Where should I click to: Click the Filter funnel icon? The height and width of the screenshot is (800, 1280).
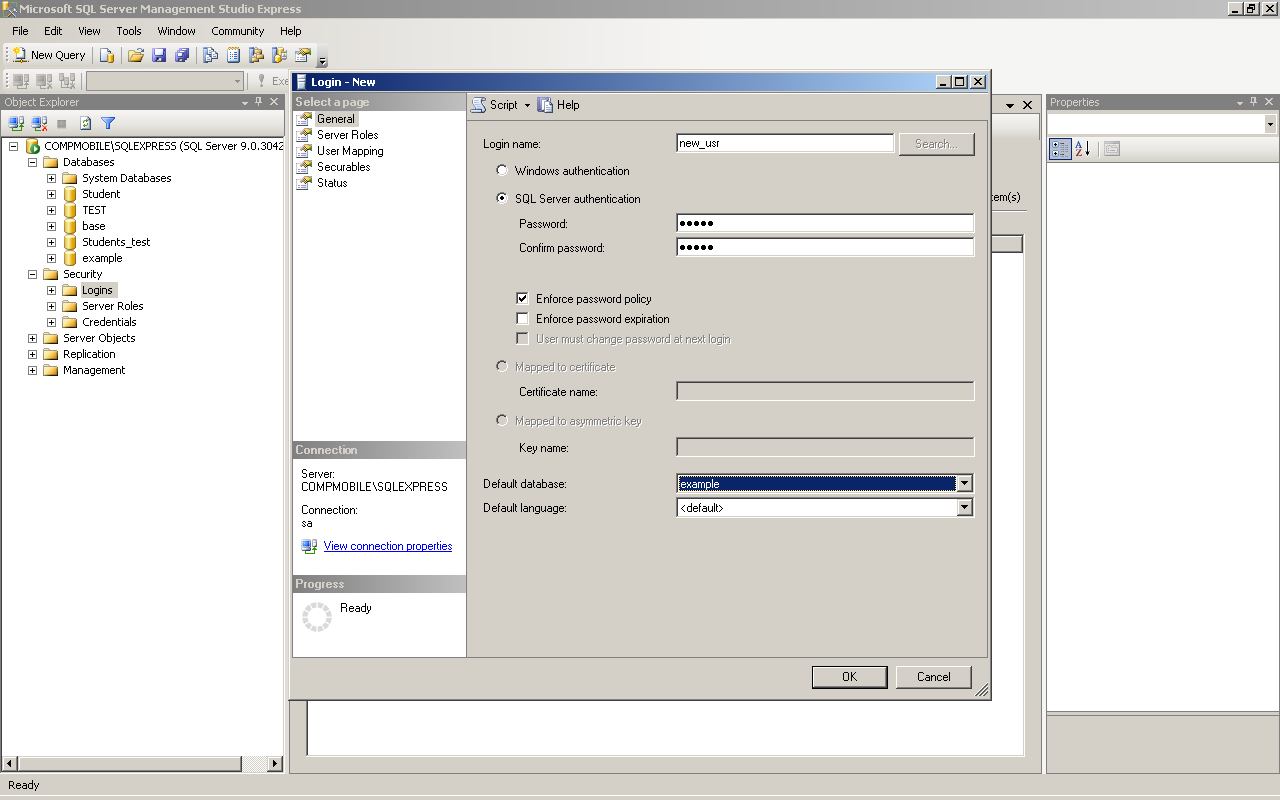(108, 123)
